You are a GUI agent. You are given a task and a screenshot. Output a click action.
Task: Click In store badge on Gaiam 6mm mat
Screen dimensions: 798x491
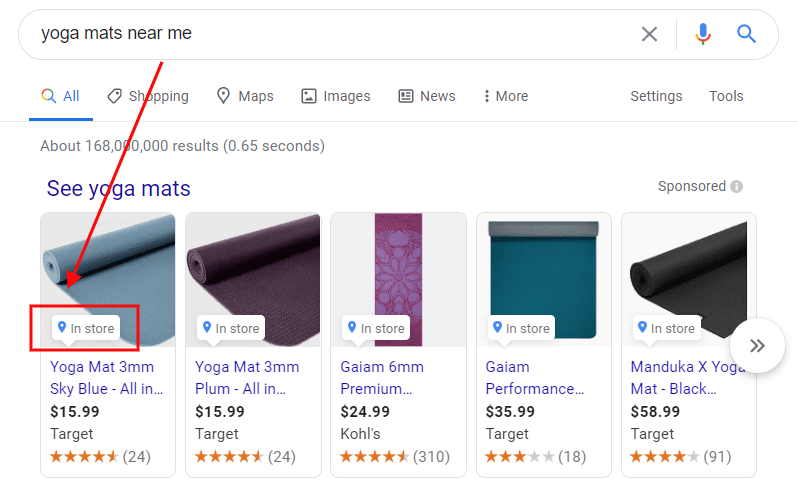click(x=376, y=328)
